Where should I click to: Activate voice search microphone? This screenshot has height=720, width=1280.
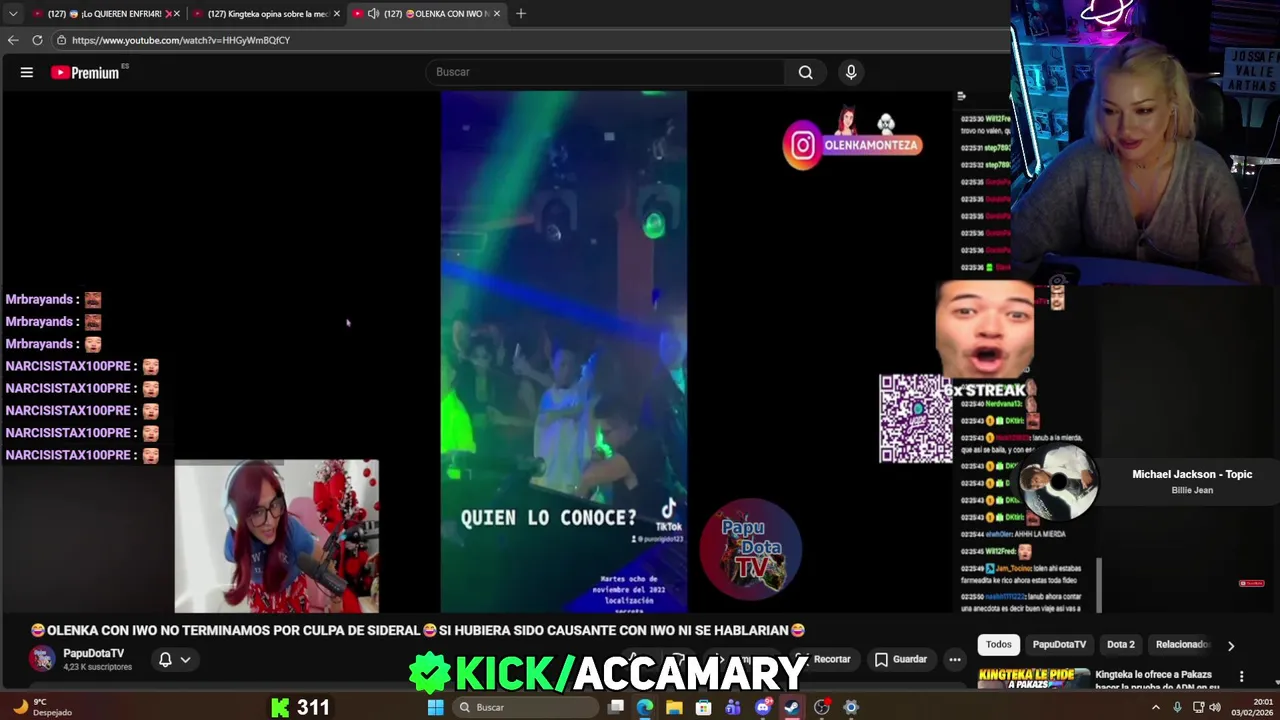coord(851,72)
